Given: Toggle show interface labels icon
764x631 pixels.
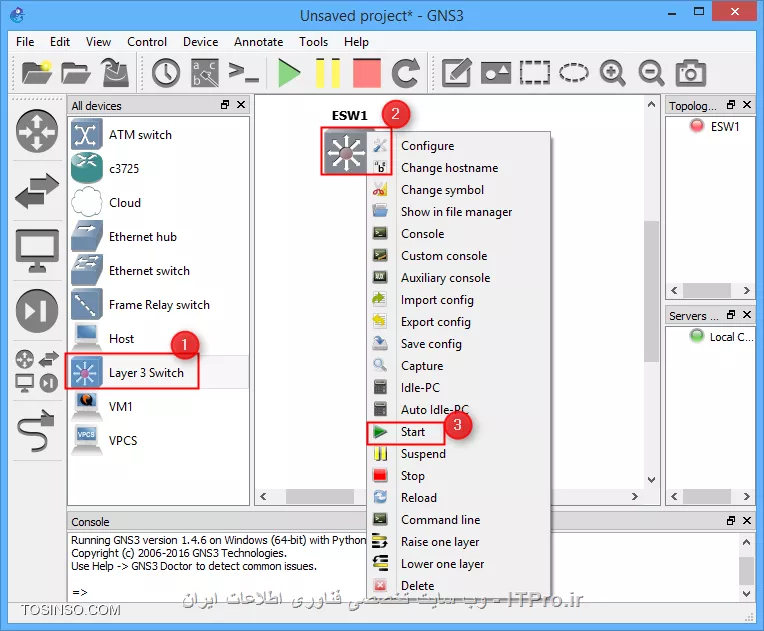Looking at the screenshot, I should (x=205, y=73).
